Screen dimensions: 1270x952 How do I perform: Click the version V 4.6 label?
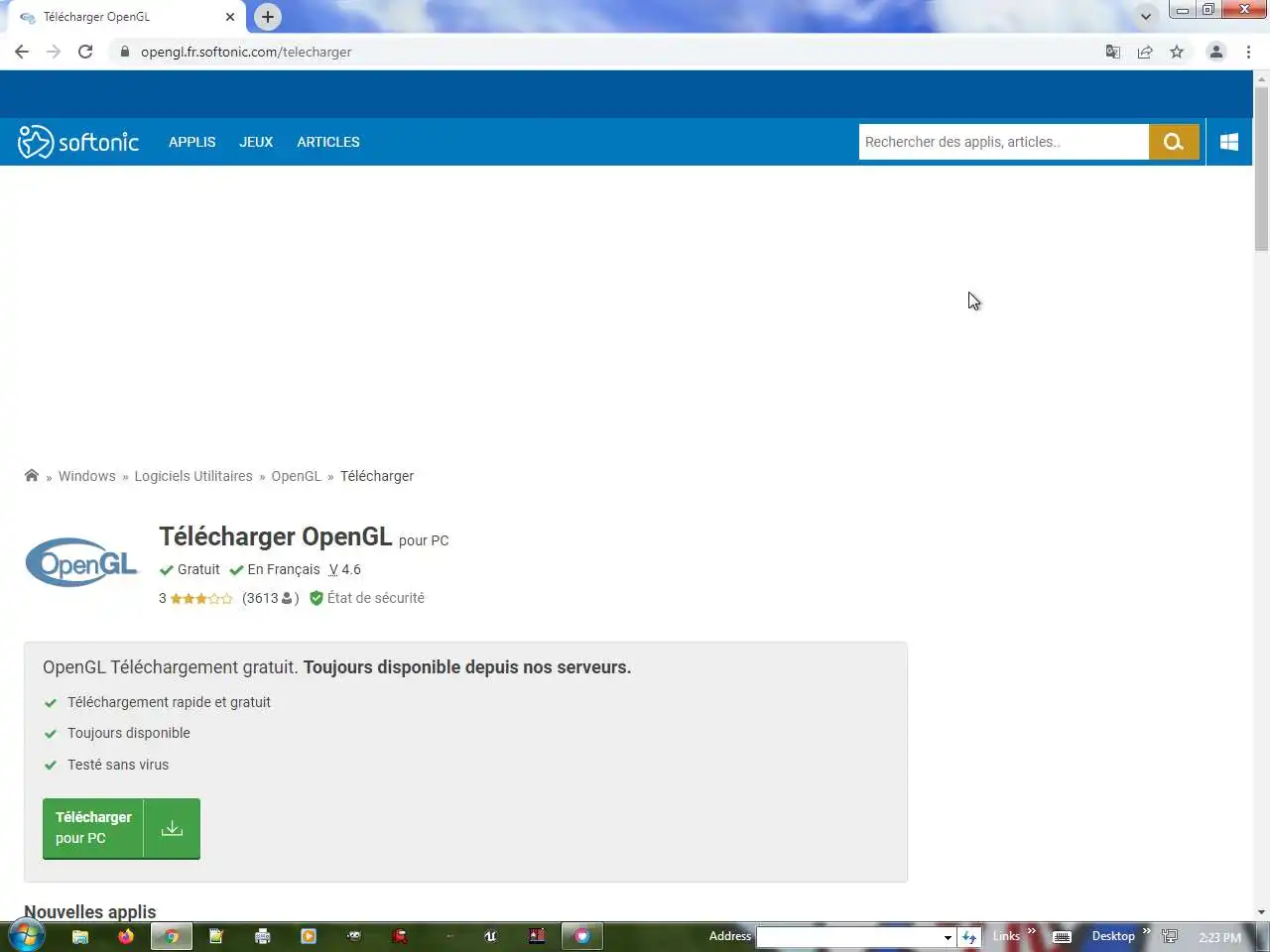[x=345, y=569]
